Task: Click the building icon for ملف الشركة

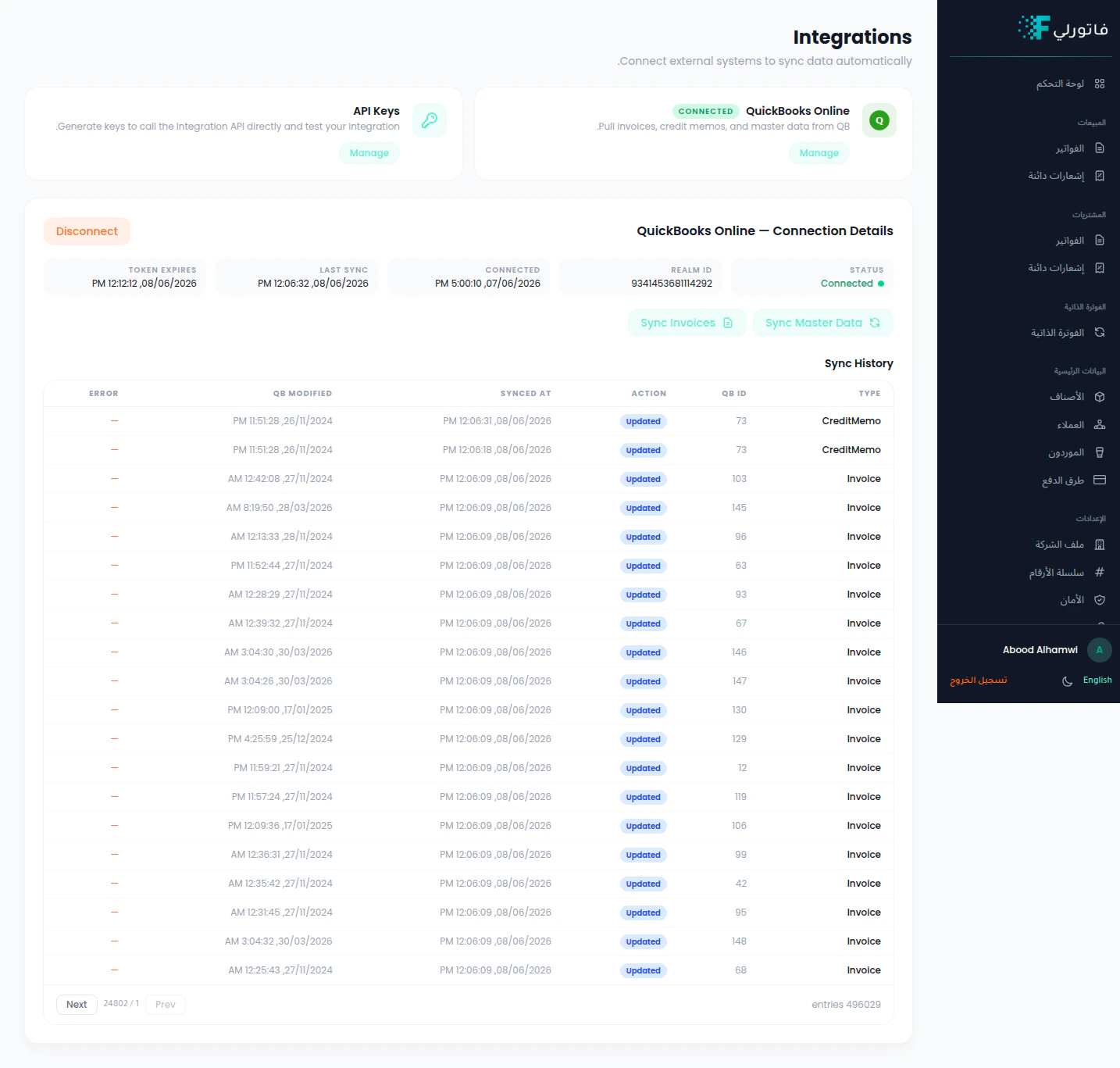Action: pos(1100,545)
